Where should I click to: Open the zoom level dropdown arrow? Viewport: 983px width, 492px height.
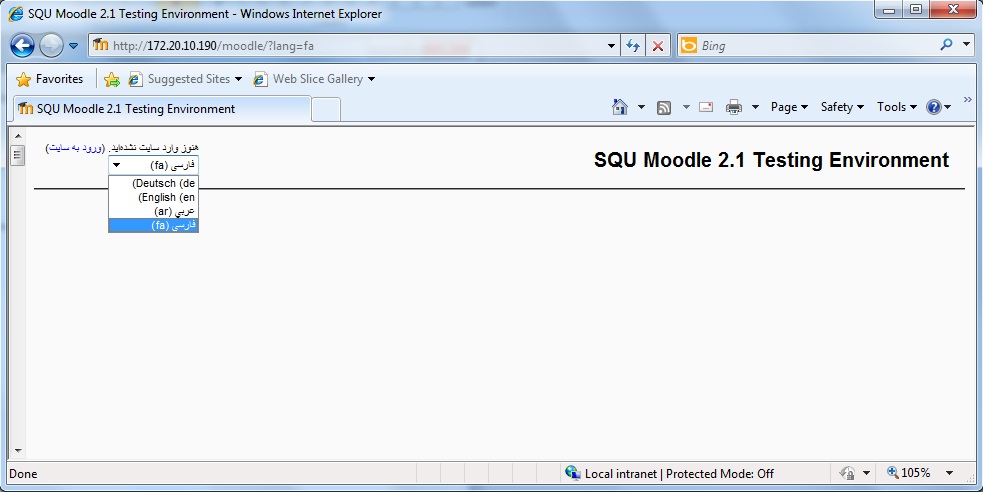click(949, 473)
